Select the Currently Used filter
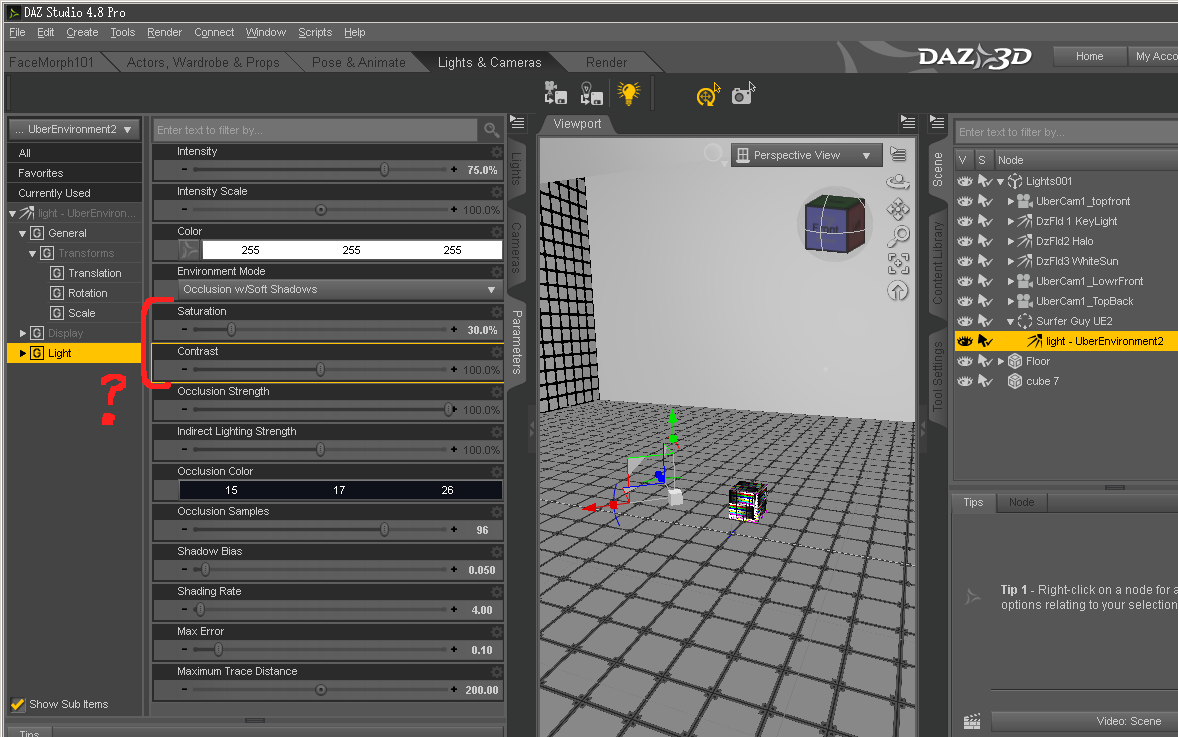This screenshot has height=737, width=1178. 74,193
